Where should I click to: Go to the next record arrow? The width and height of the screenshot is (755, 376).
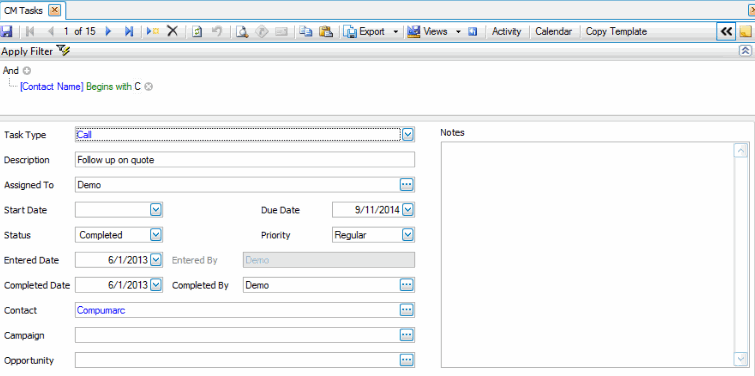[108, 31]
